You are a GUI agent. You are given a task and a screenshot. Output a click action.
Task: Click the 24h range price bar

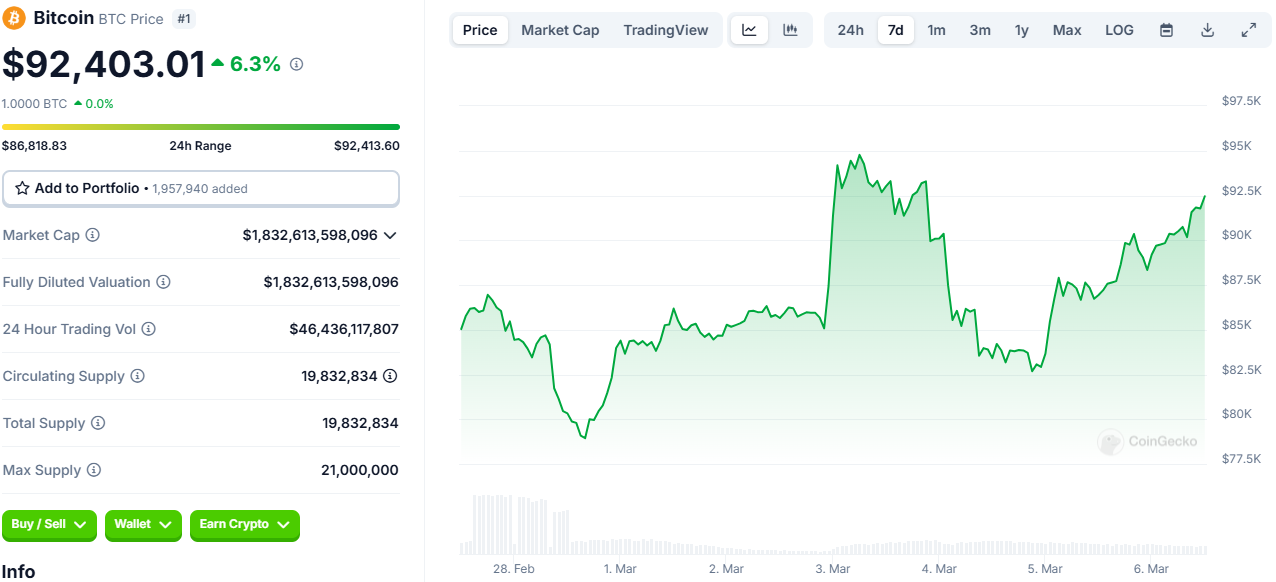pyautogui.click(x=200, y=127)
